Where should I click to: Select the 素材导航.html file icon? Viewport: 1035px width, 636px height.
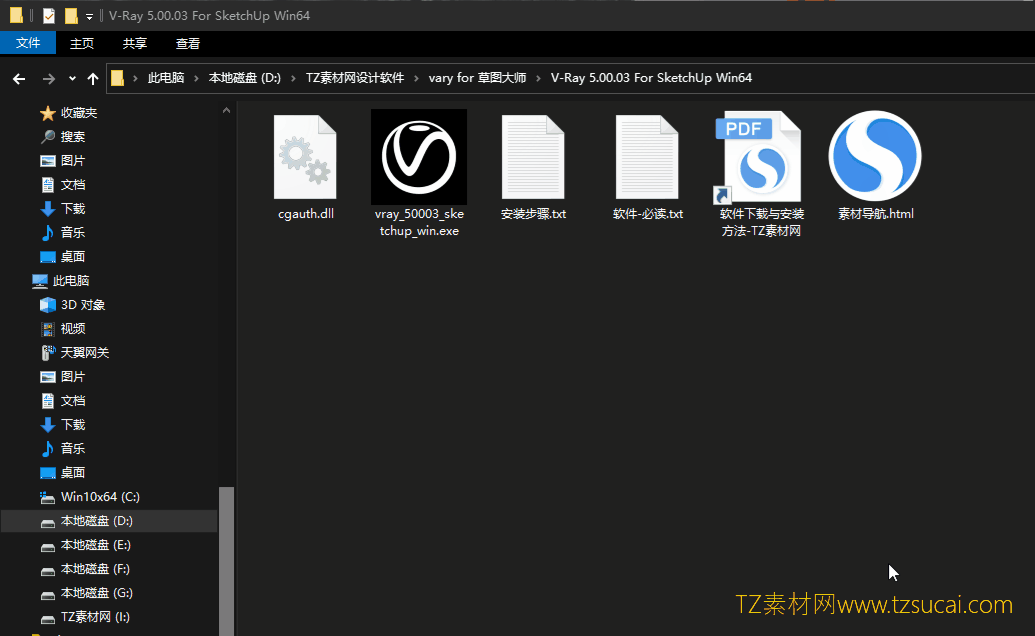[x=875, y=156]
